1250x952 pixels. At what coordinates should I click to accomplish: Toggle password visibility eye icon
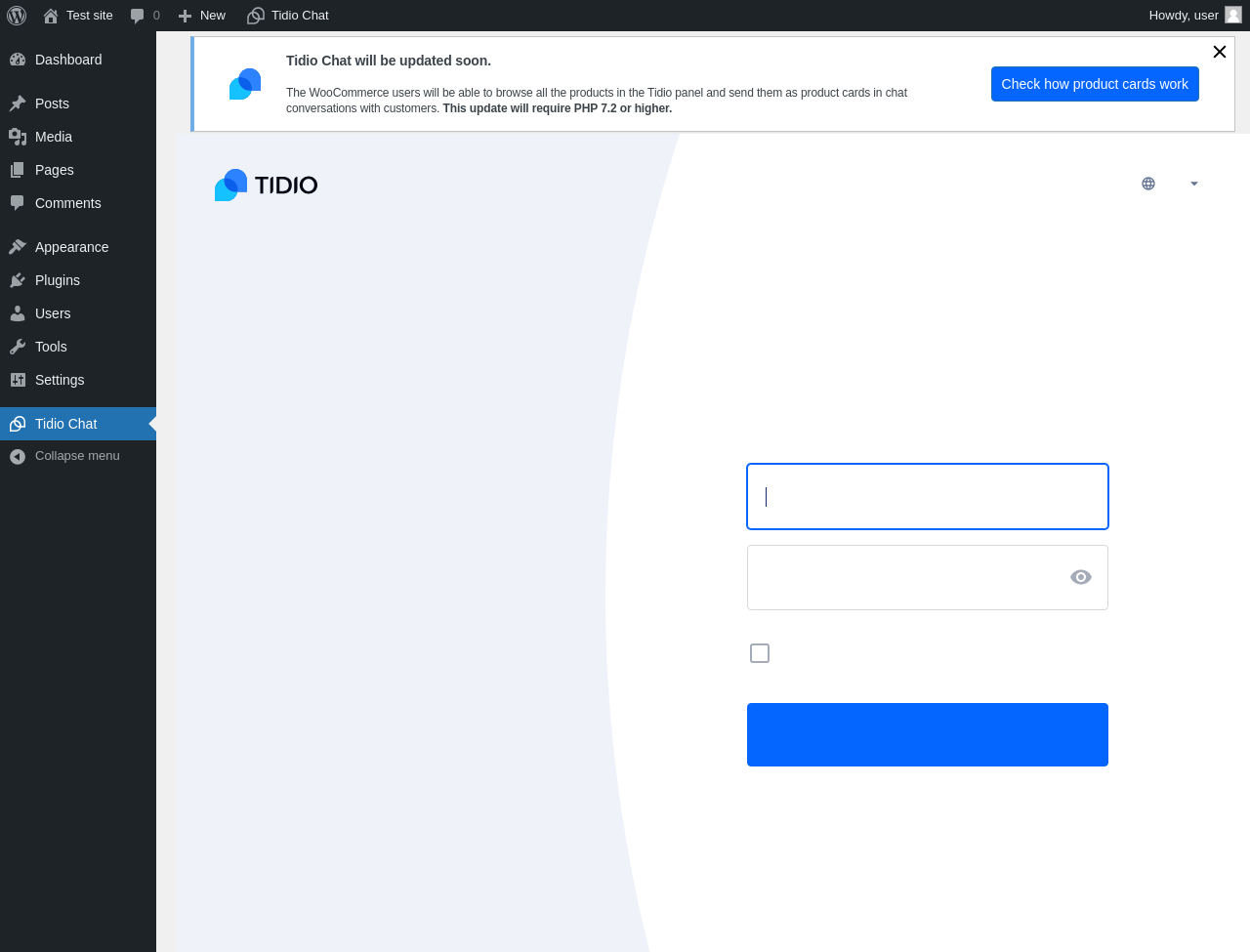(x=1081, y=577)
